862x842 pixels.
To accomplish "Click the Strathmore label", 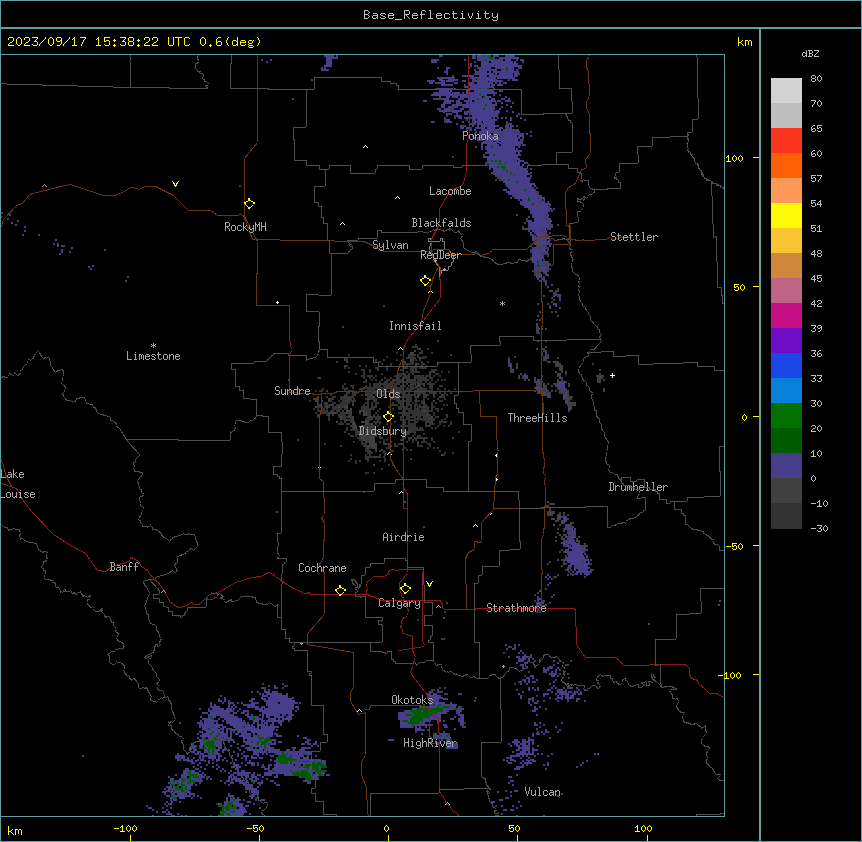I will tap(516, 608).
